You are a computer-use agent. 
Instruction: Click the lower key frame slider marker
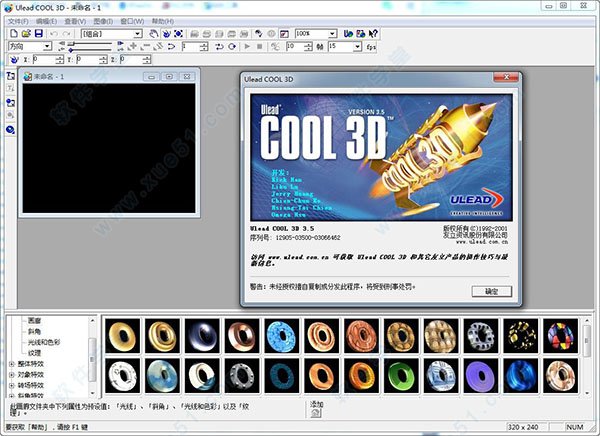pos(71,50)
